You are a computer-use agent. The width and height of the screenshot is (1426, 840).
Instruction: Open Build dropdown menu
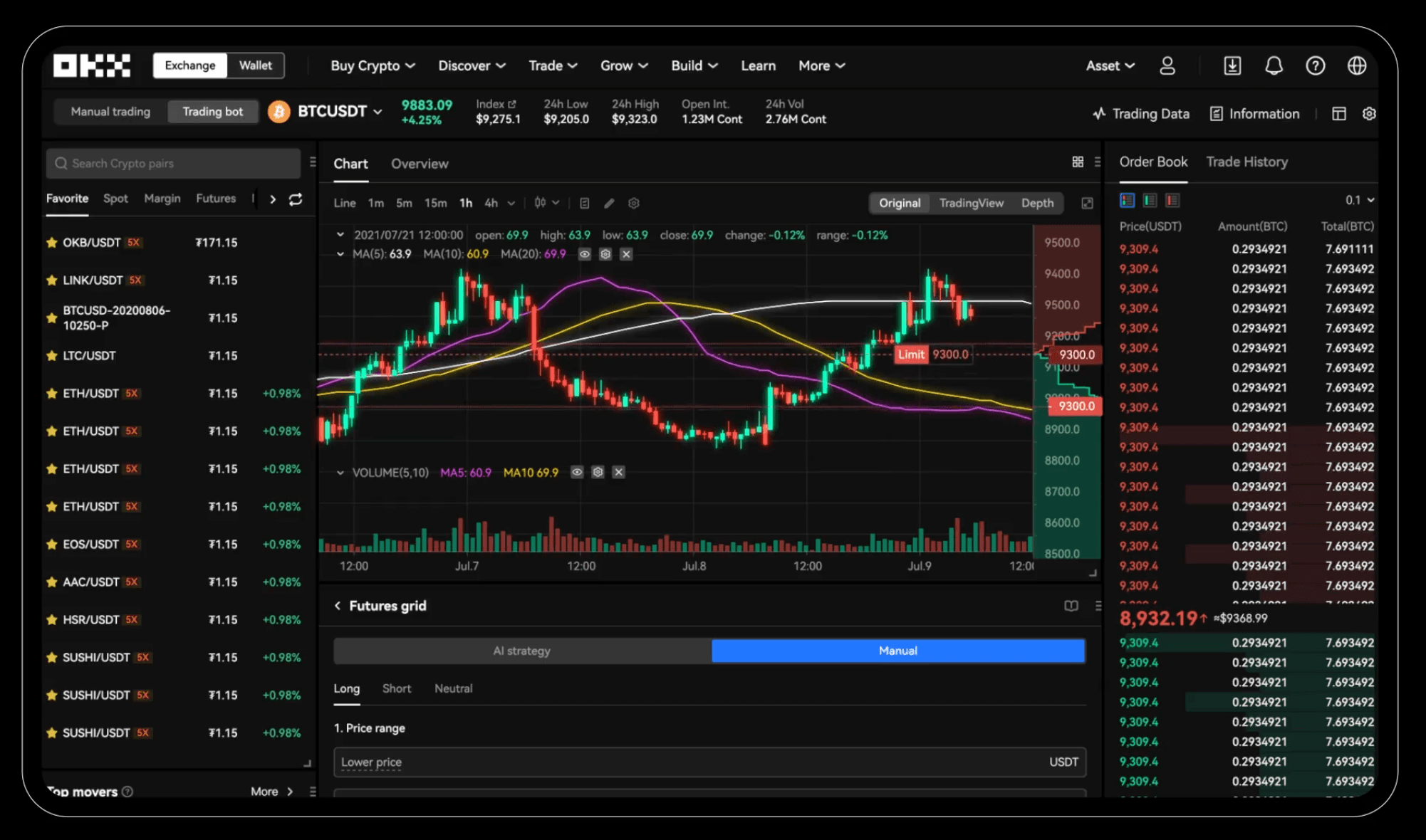coord(694,65)
